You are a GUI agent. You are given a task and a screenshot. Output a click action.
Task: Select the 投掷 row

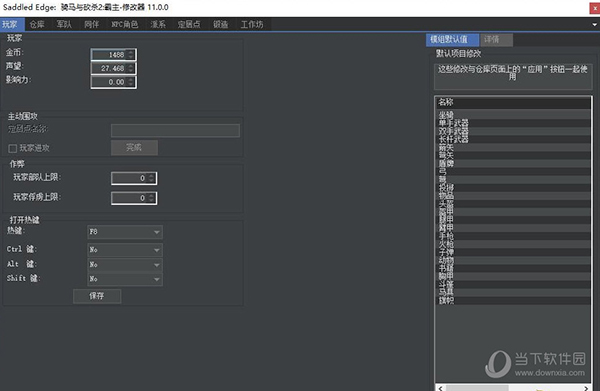click(x=513, y=187)
